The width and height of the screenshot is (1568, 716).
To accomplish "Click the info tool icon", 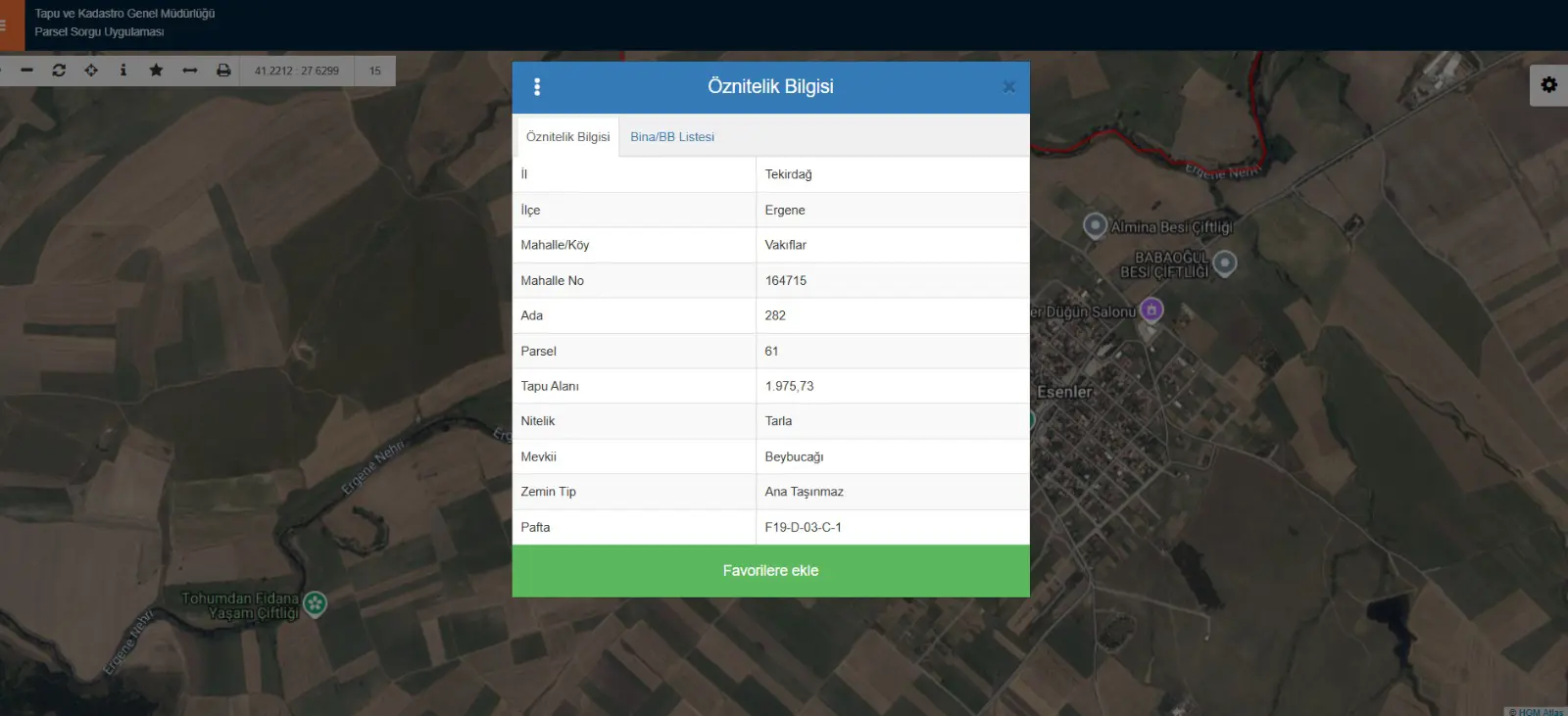I will pos(123,71).
